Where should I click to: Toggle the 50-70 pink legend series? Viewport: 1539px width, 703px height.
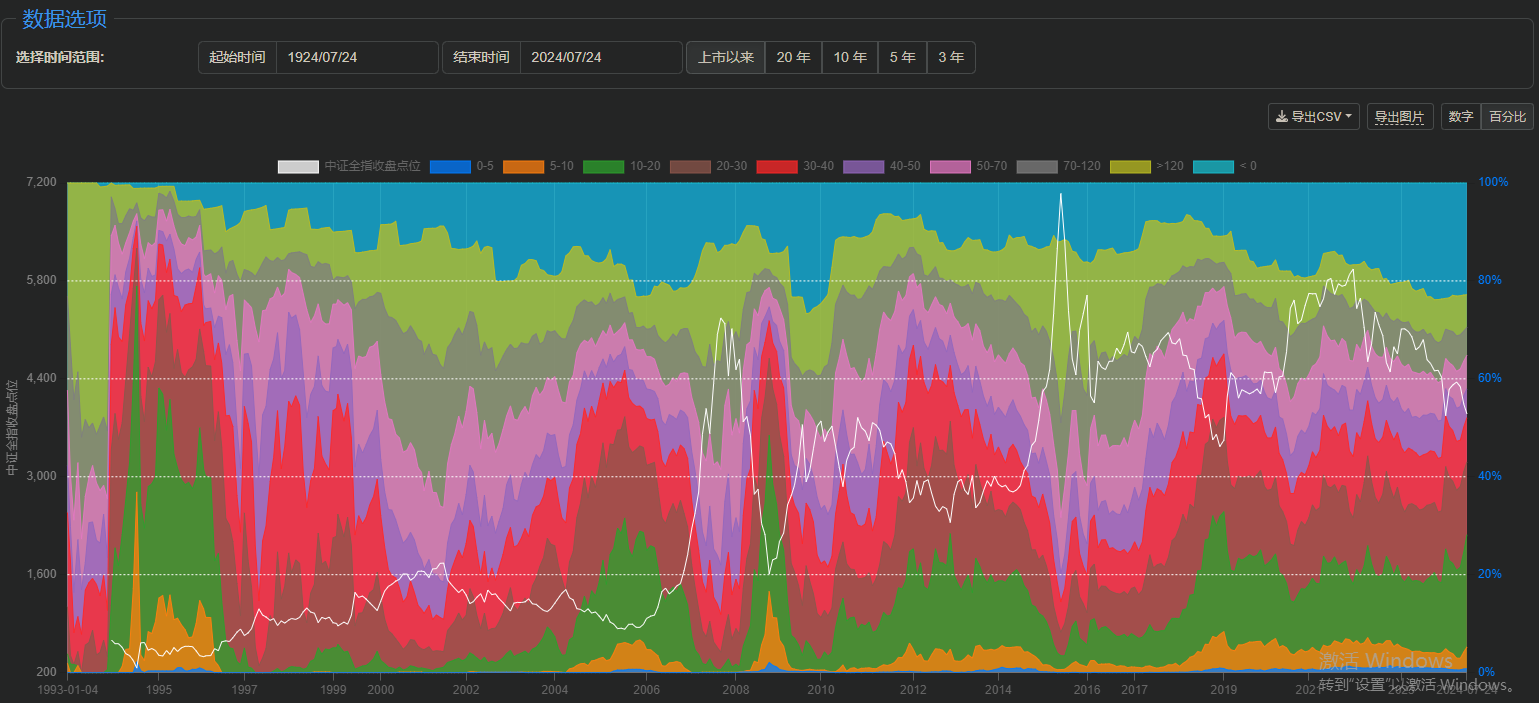coord(949,166)
